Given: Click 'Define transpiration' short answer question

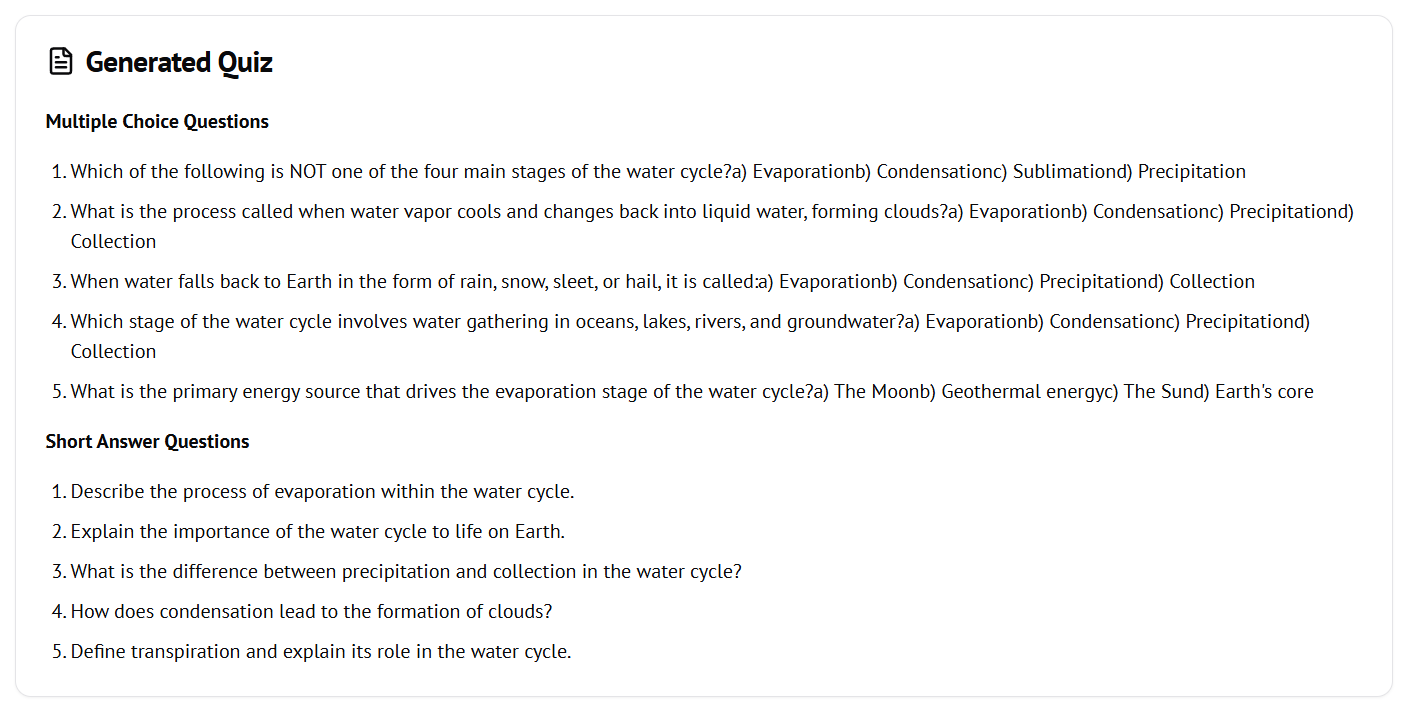Looking at the screenshot, I should (x=320, y=652).
